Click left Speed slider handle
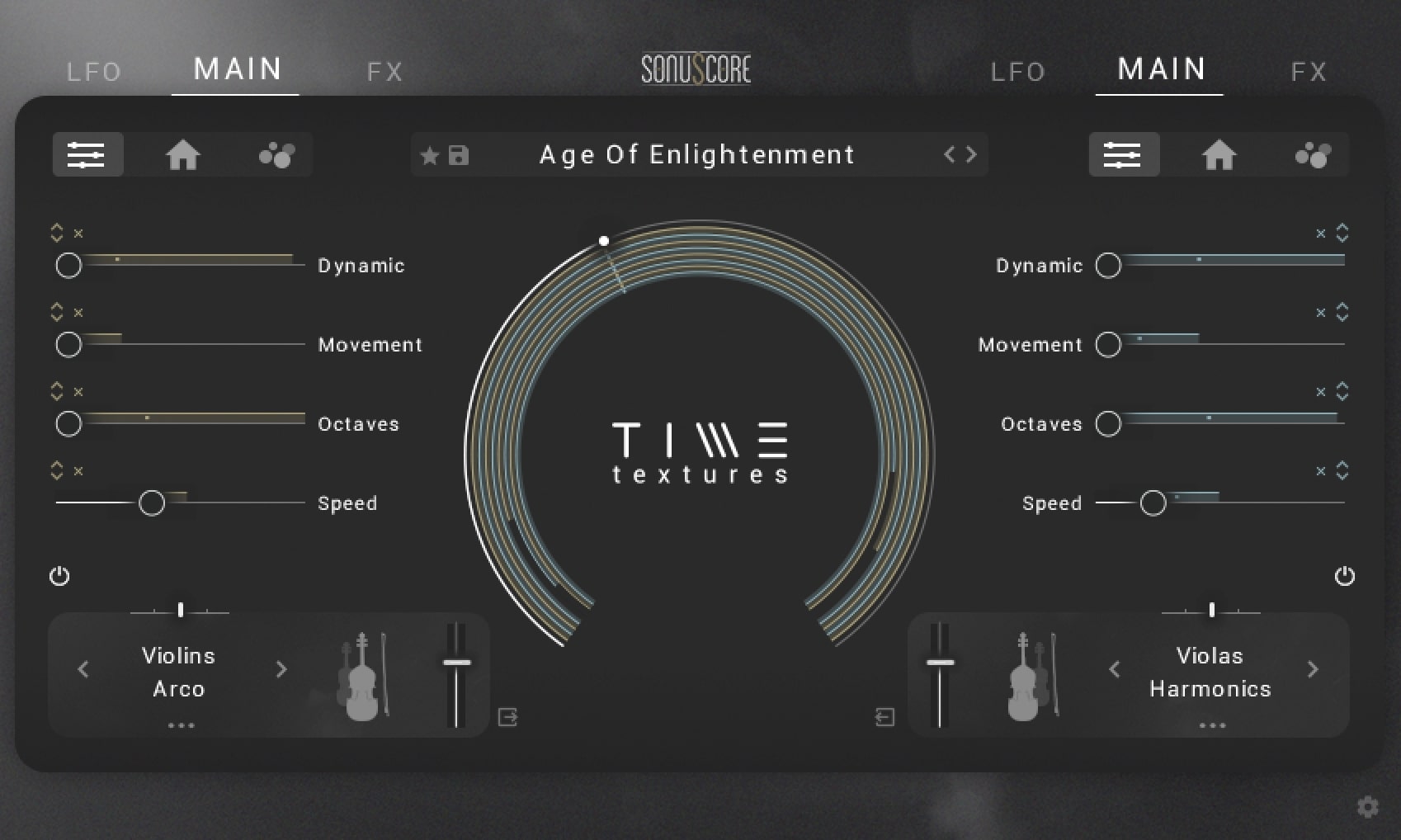This screenshot has height=840, width=1401. 152,503
